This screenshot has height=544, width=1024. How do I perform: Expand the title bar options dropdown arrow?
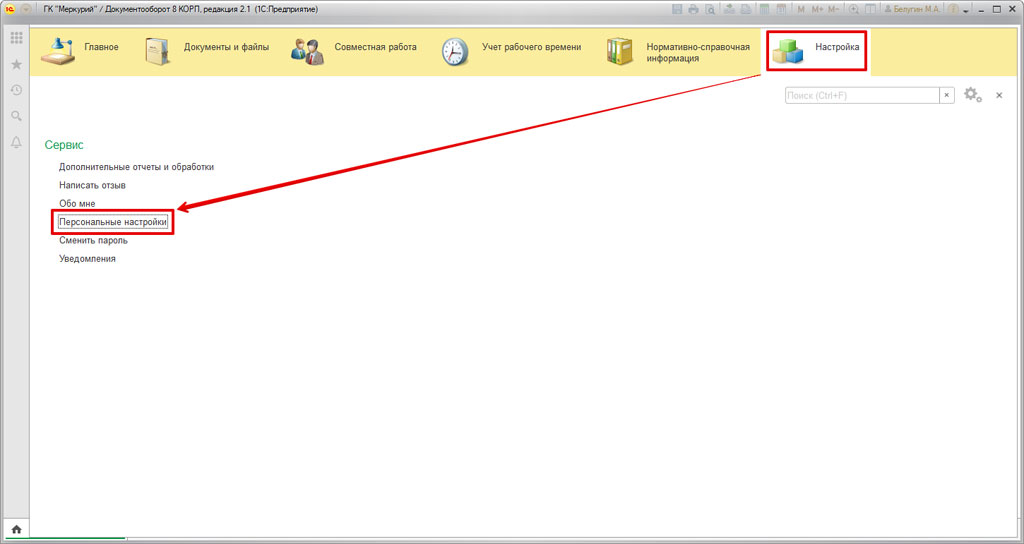coord(967,9)
